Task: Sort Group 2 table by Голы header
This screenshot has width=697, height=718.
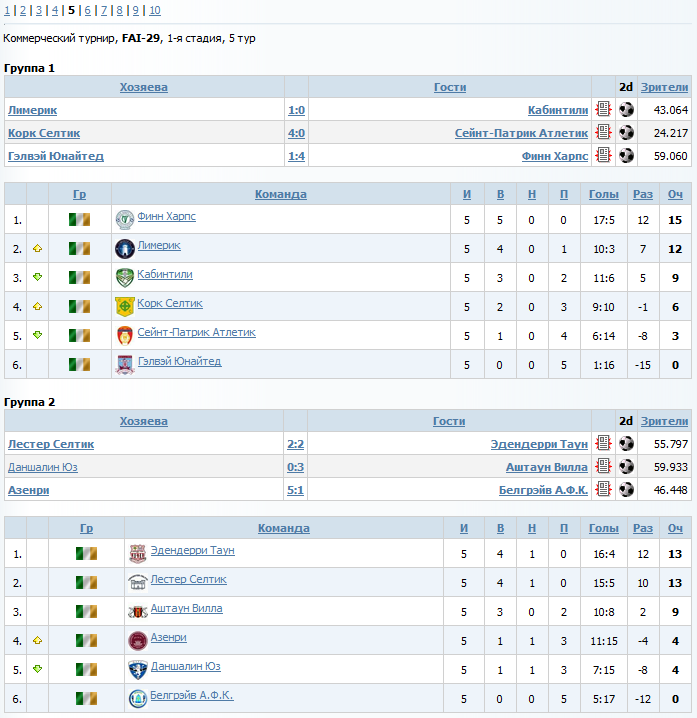Action: pos(603,528)
